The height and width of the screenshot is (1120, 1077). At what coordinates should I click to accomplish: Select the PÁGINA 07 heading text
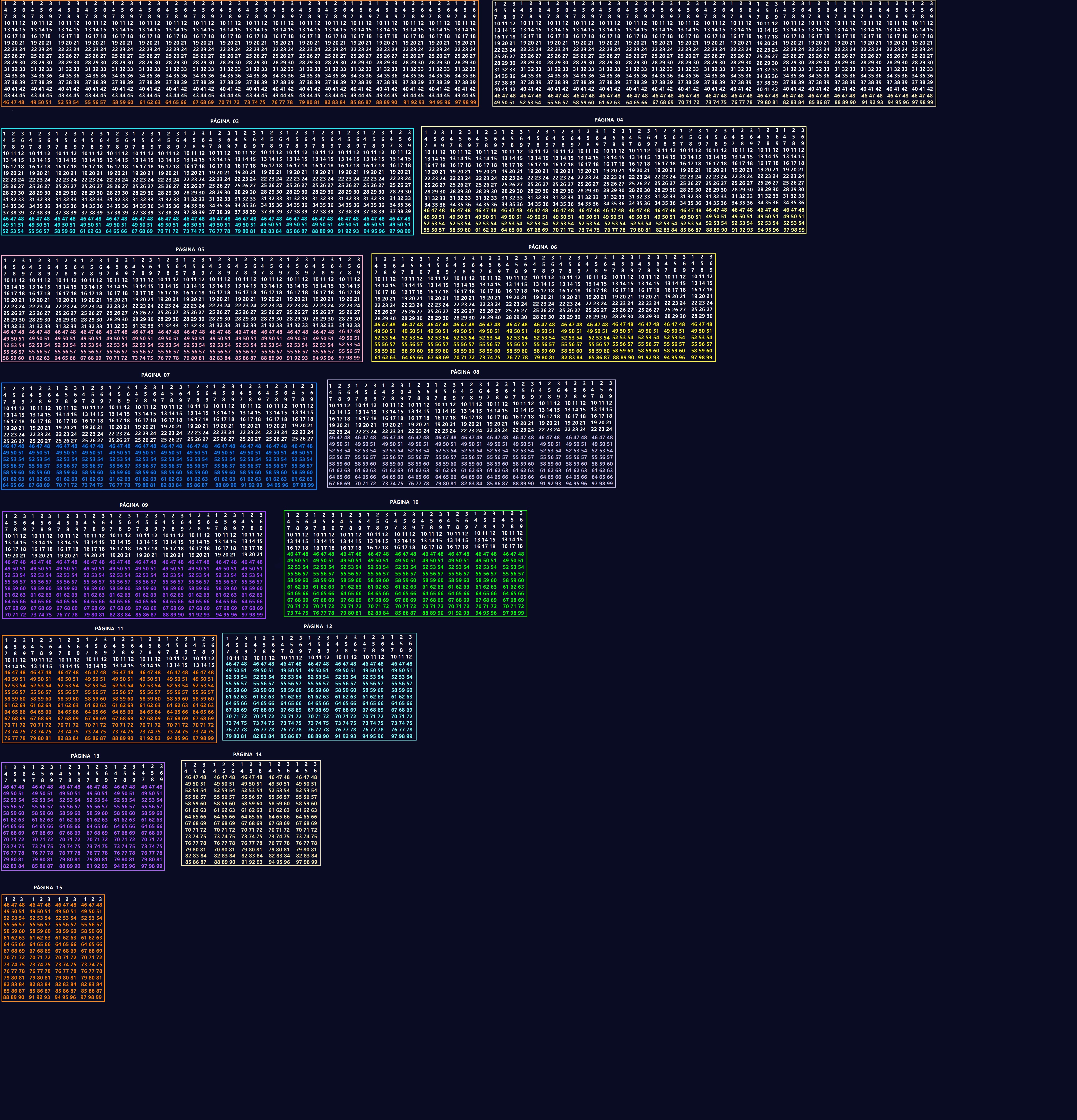[x=155, y=375]
